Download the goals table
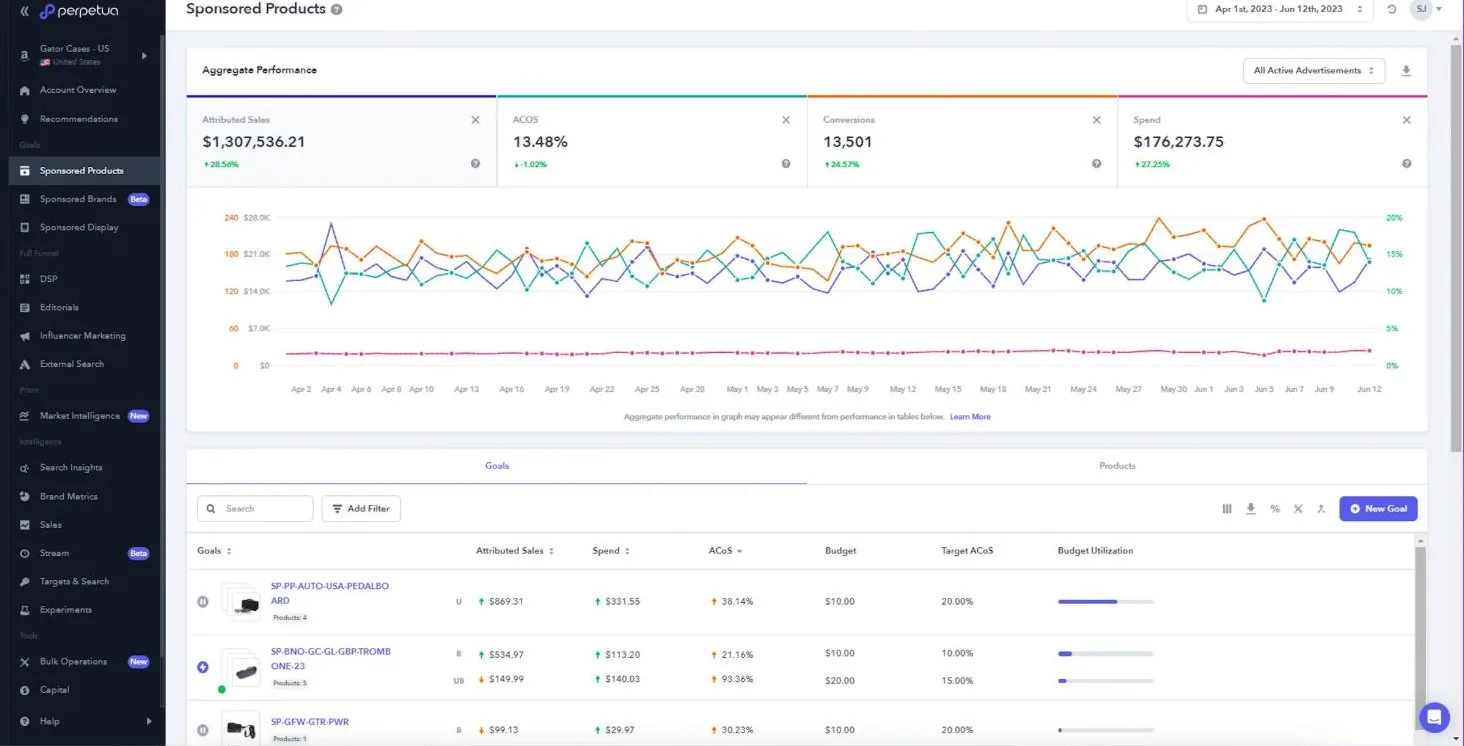Screen dimensions: 1464x746 (x=1250, y=509)
